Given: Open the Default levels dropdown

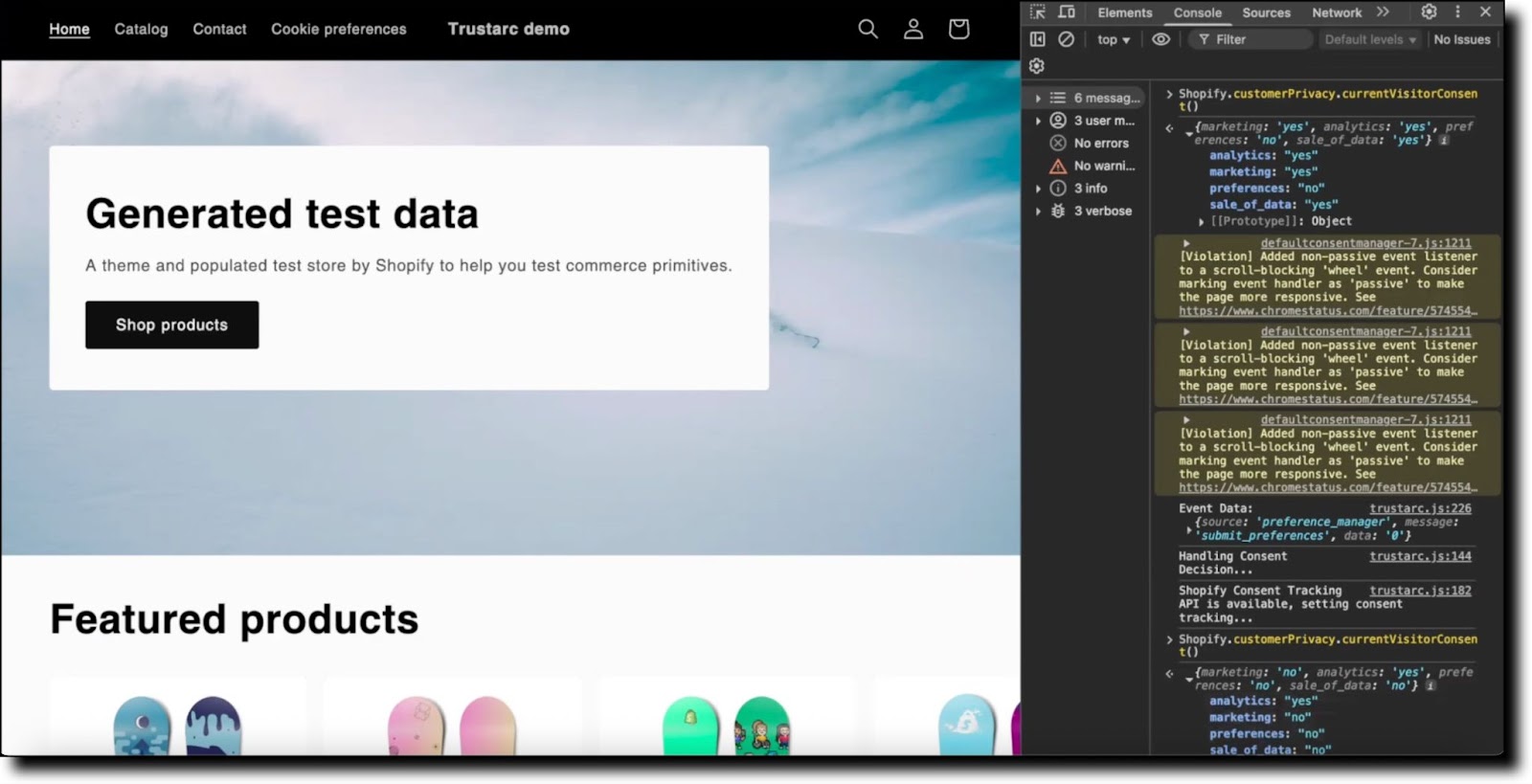Looking at the screenshot, I should pos(1369,39).
